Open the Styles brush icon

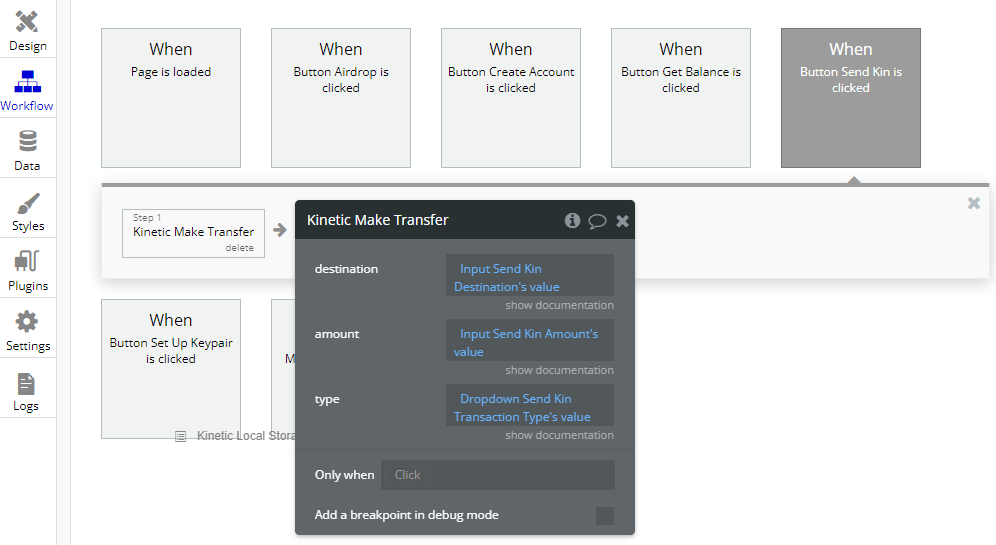[x=27, y=203]
